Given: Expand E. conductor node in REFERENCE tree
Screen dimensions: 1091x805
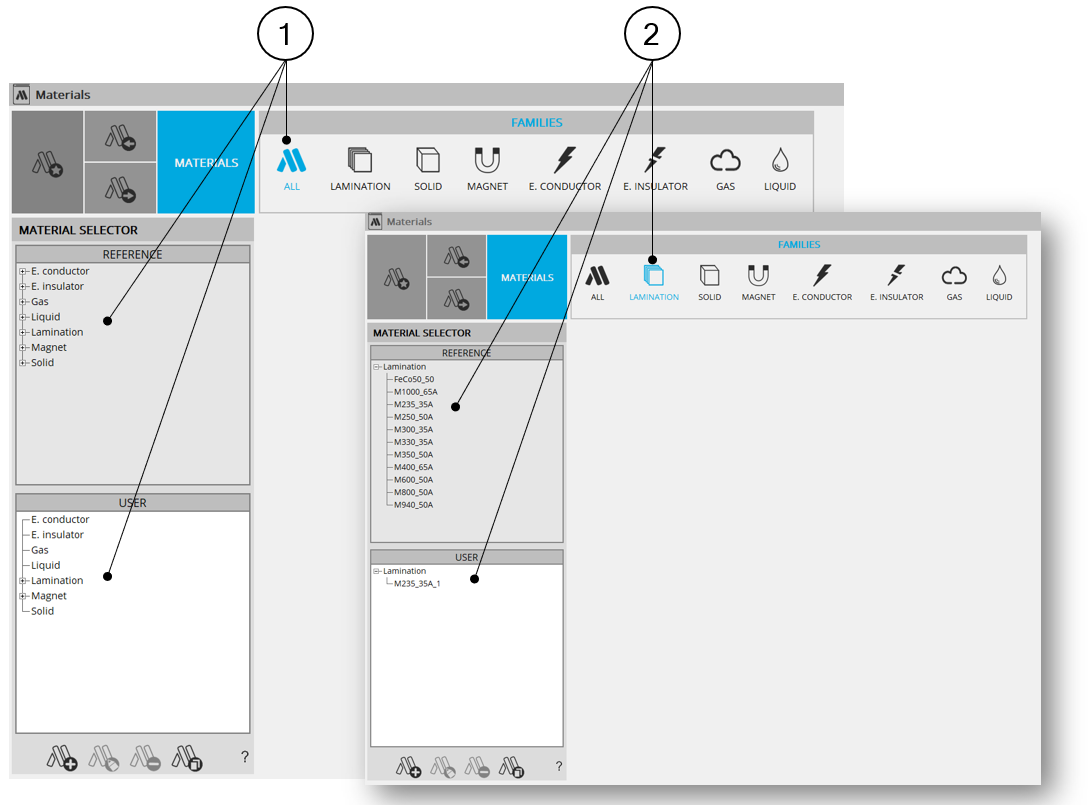Looking at the screenshot, I should (x=22, y=271).
